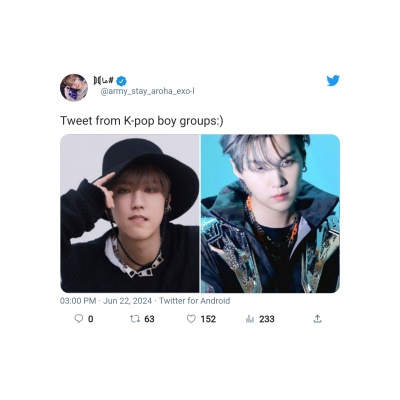Viewport: 400px width, 400px height.
Task: Click the 0 replies count
Action: [90, 319]
